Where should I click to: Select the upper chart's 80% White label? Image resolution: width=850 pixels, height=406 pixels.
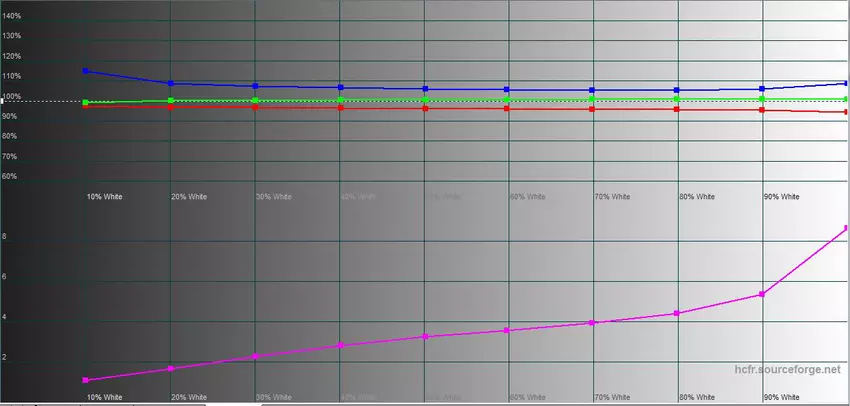point(697,197)
